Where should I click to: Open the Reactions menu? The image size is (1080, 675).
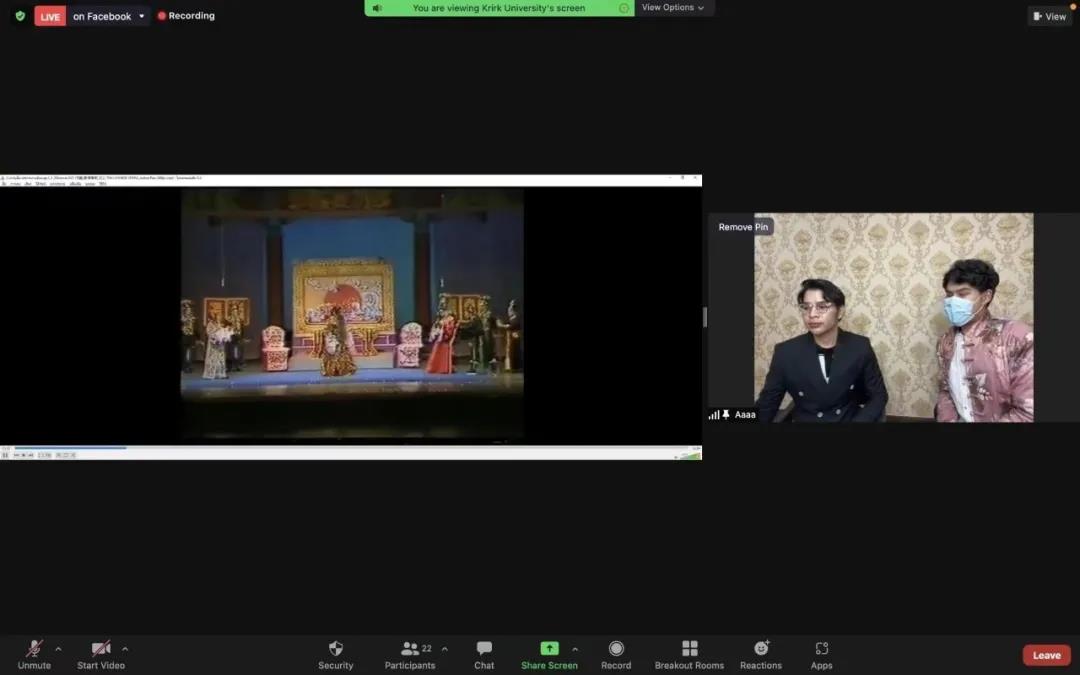pos(760,655)
